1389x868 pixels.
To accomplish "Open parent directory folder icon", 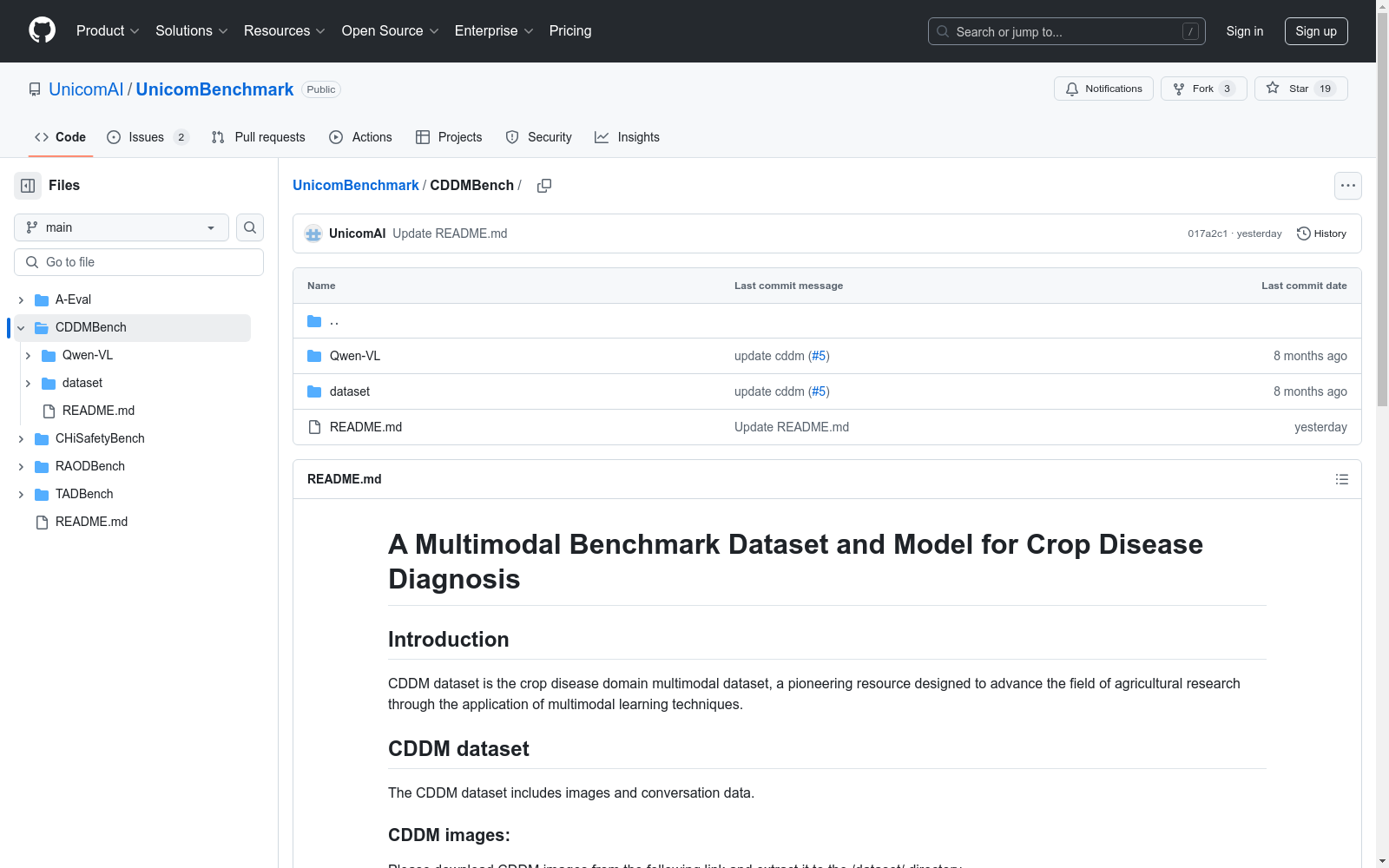I will pos(314,321).
